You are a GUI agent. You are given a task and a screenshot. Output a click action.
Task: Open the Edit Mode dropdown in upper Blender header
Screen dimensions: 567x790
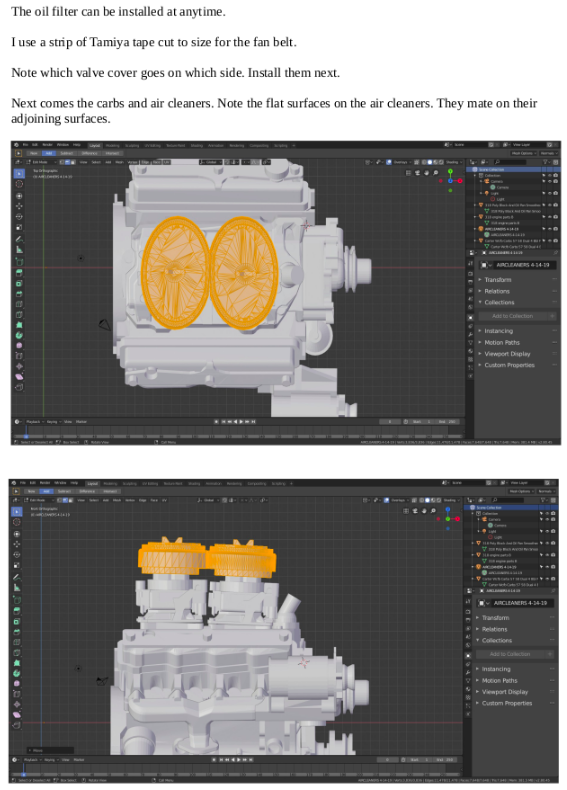coord(42,162)
